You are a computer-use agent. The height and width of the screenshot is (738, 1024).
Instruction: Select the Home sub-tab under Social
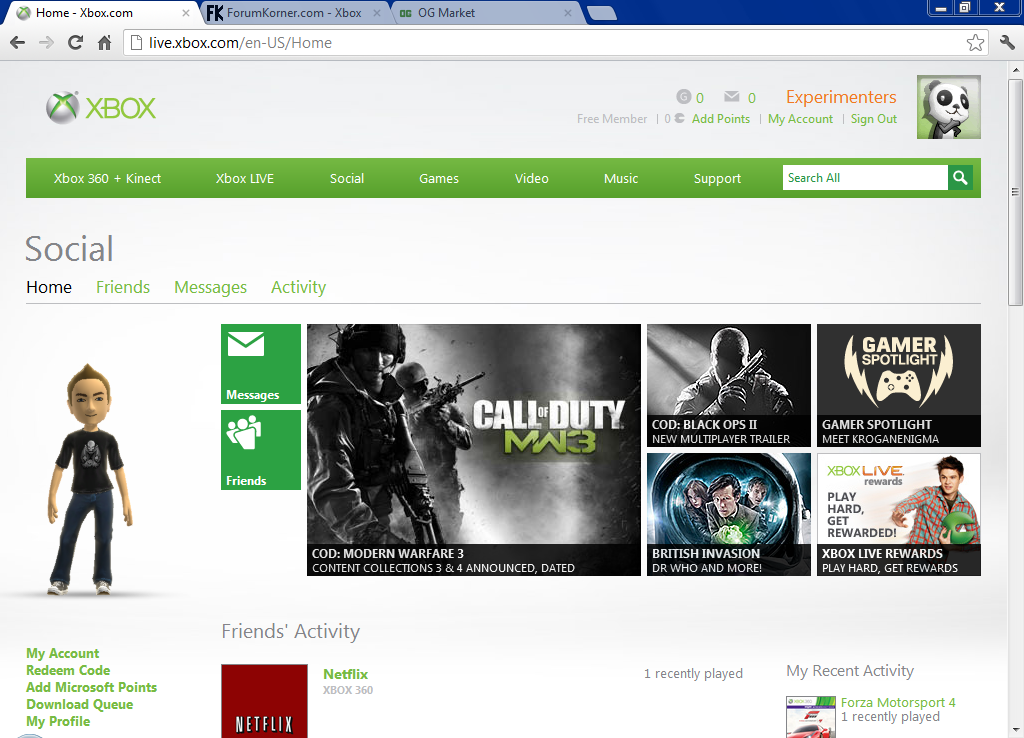click(x=49, y=287)
